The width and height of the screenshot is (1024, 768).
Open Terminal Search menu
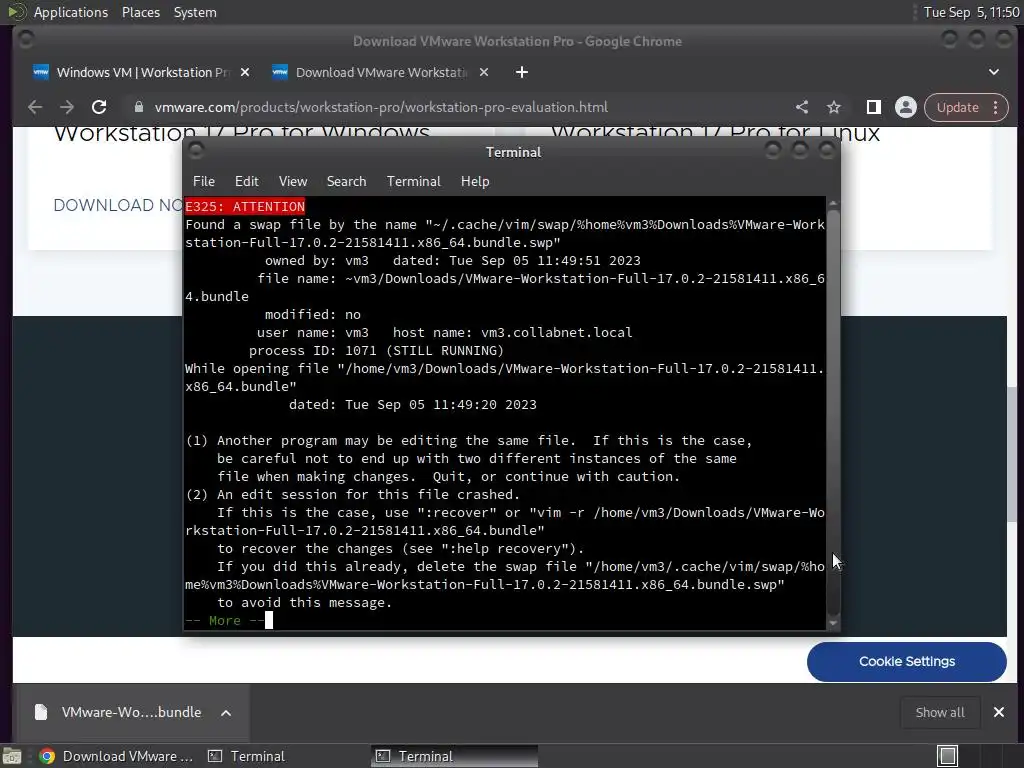pyautogui.click(x=346, y=181)
